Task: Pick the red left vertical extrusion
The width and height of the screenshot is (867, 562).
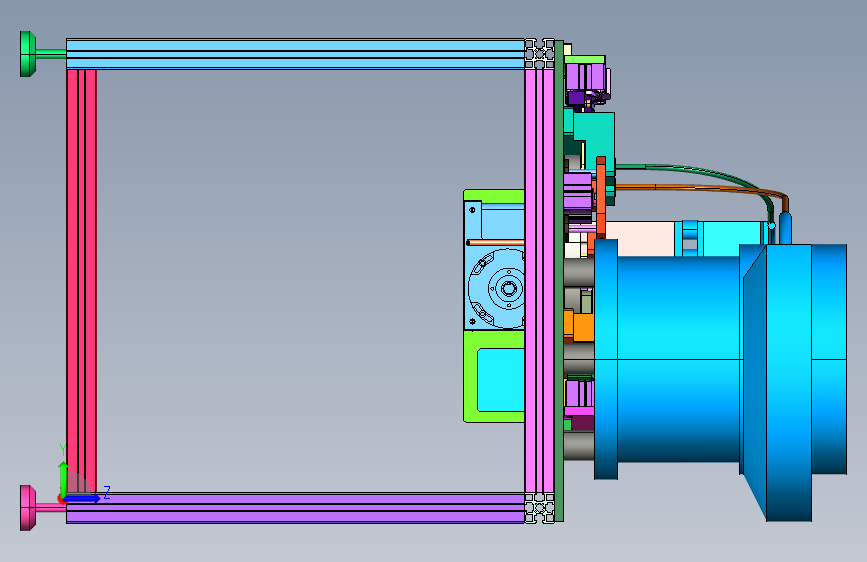Action: (81, 280)
